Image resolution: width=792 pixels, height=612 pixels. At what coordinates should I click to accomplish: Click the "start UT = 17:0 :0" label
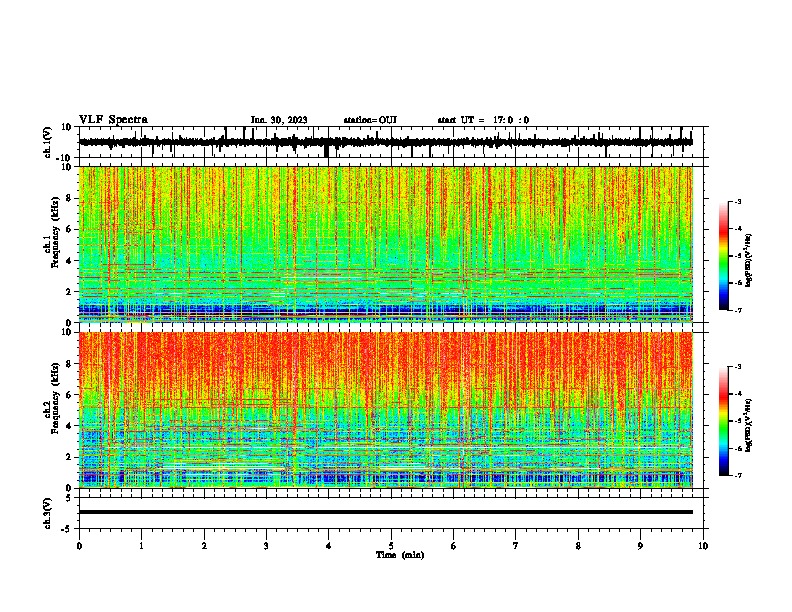click(483, 120)
